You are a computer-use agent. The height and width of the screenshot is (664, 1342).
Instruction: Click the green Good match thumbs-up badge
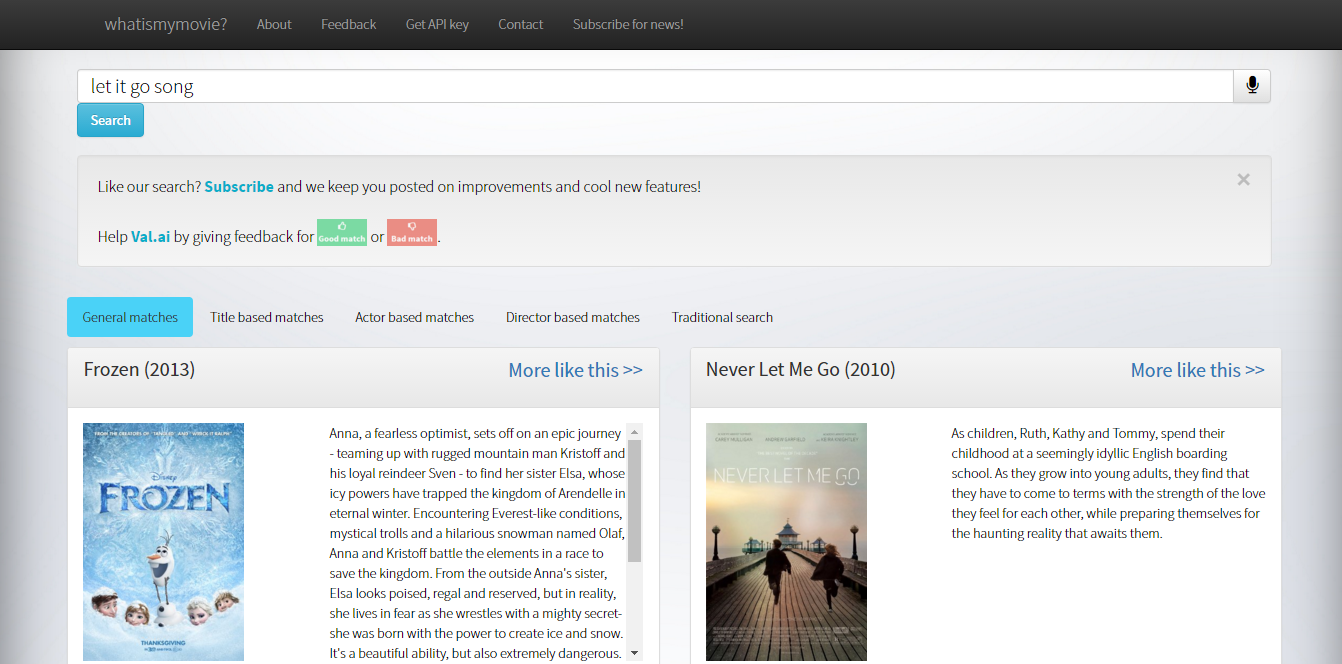point(342,232)
